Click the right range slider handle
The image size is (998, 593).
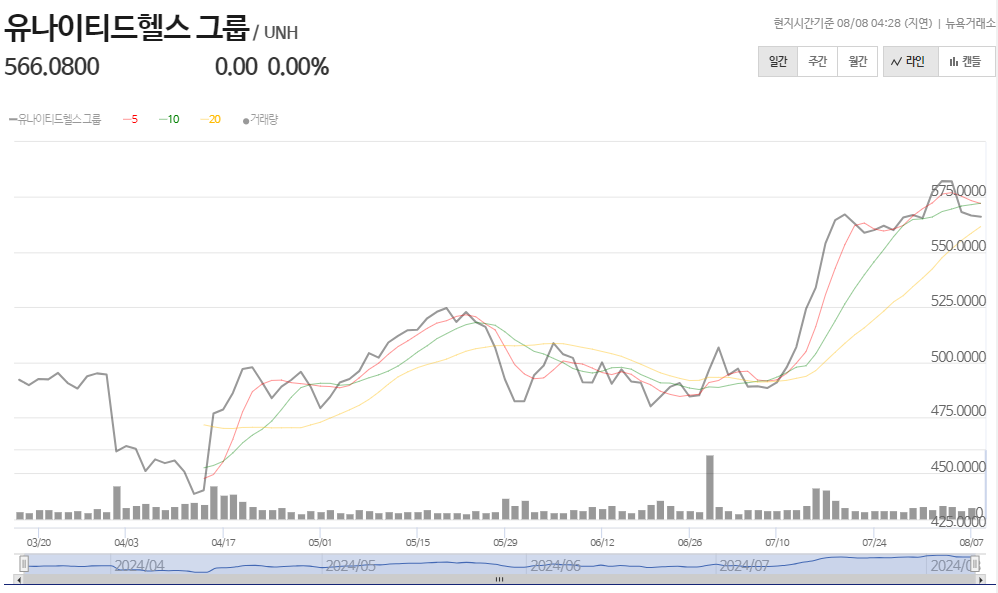coord(974,564)
